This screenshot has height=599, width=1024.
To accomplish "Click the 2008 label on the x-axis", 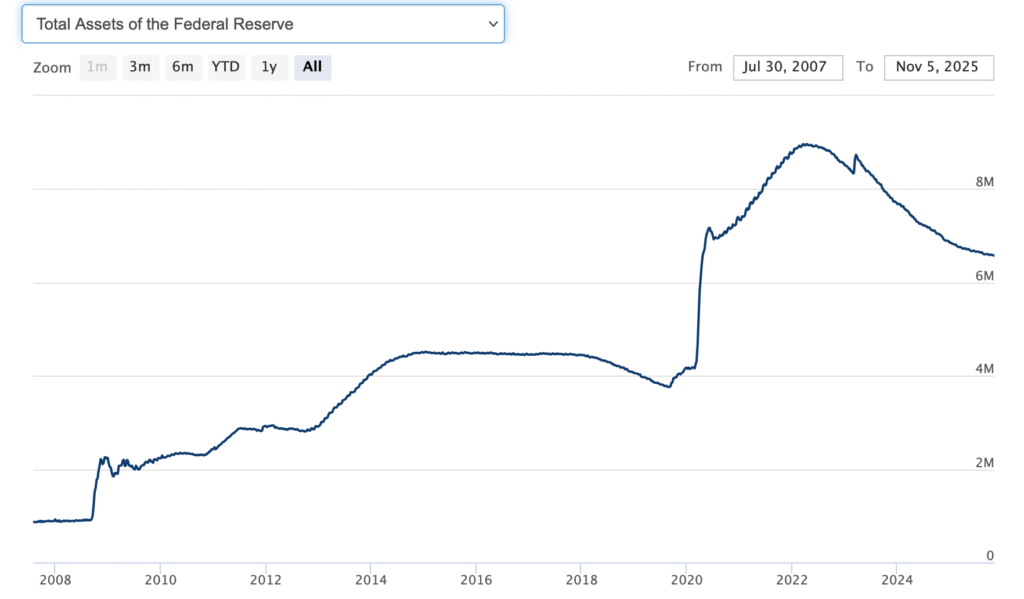I will (54, 579).
